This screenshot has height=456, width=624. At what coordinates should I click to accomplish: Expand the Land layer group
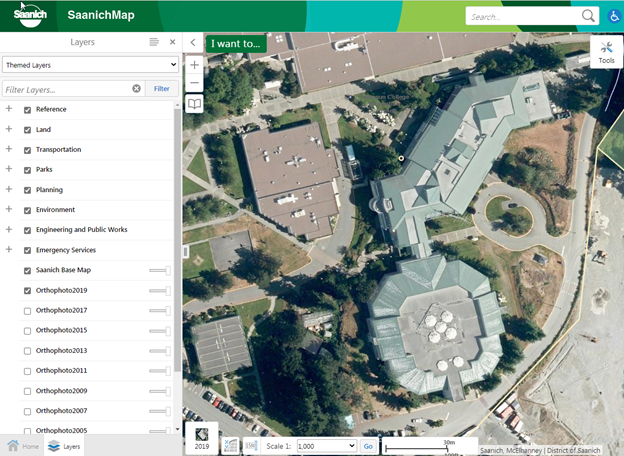pos(9,129)
